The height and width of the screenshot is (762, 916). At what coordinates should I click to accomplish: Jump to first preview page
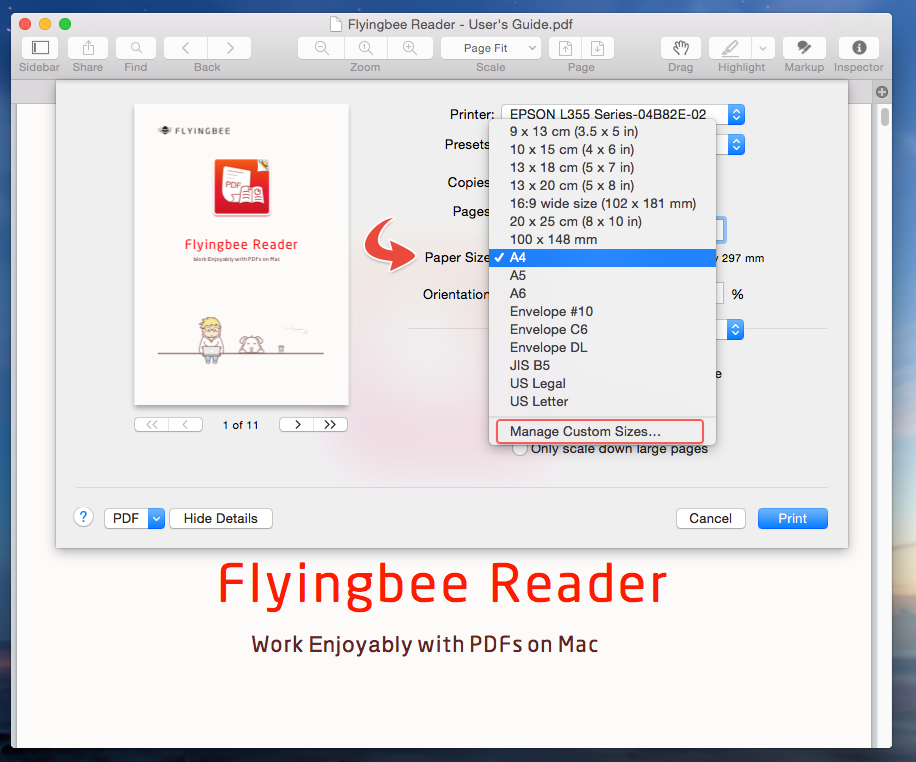(x=152, y=425)
